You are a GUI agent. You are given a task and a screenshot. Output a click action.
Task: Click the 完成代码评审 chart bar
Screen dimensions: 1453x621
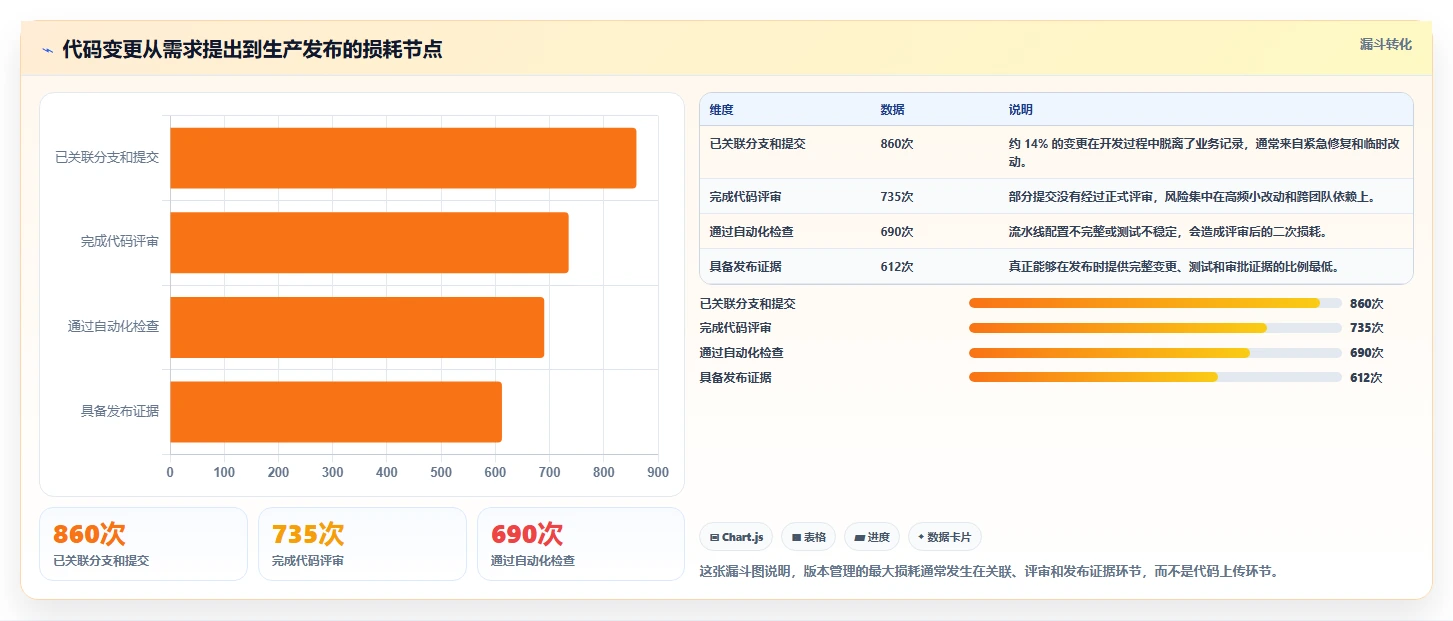[369, 242]
